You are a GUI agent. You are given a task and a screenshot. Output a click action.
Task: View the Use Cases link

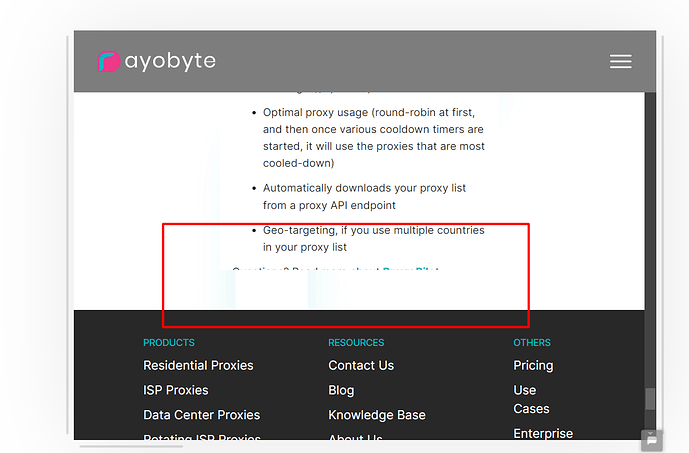(x=530, y=399)
